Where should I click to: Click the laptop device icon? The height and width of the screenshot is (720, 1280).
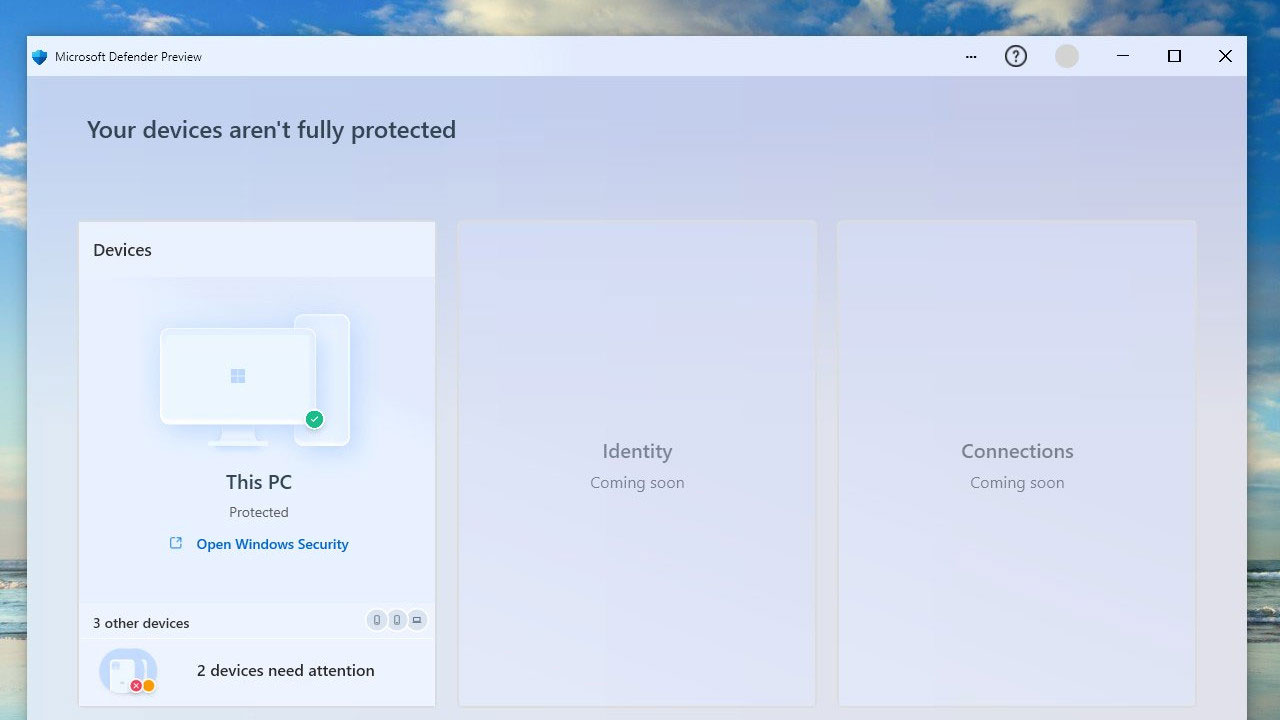point(416,620)
